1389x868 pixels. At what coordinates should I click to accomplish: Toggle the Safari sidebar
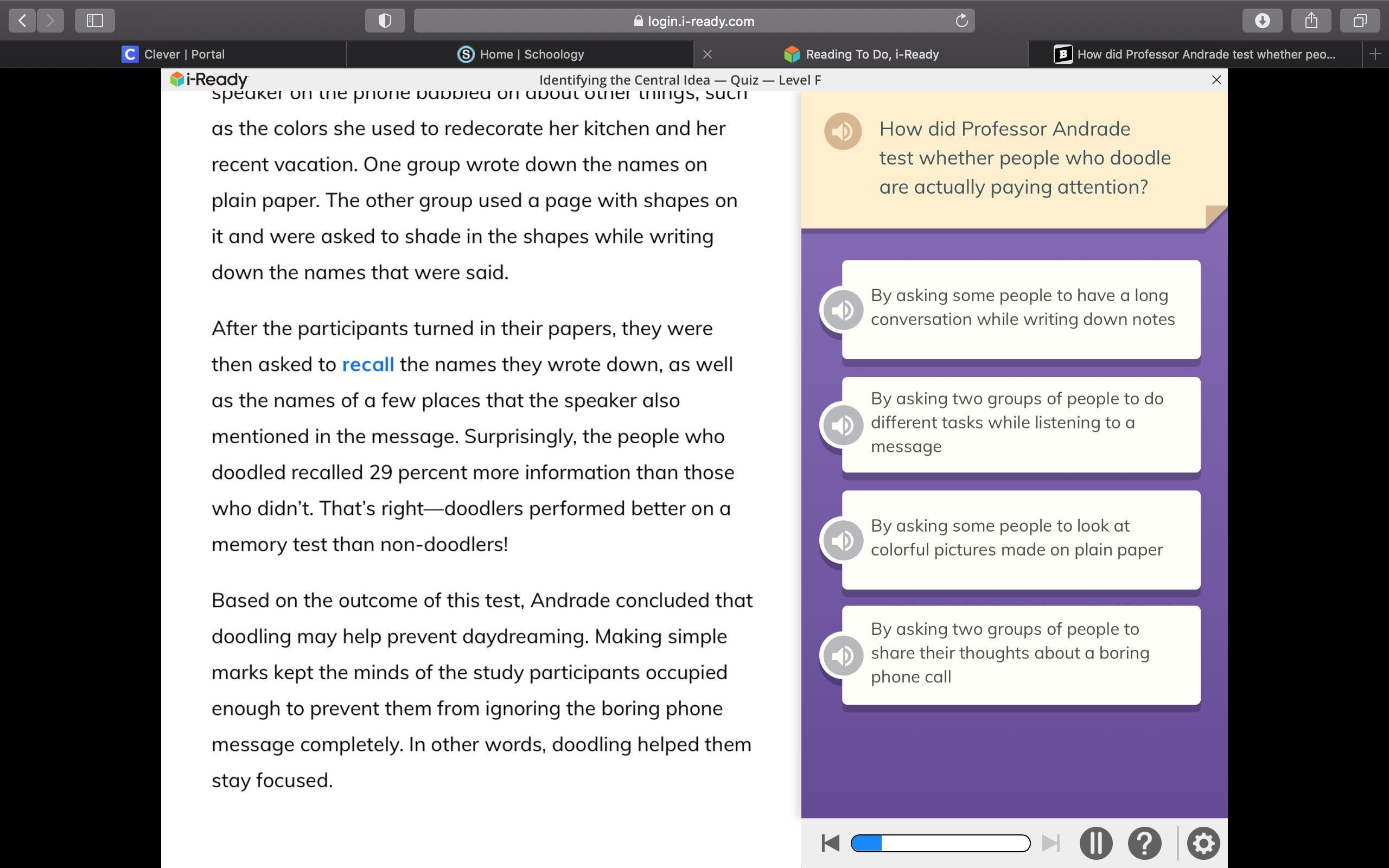click(95, 21)
